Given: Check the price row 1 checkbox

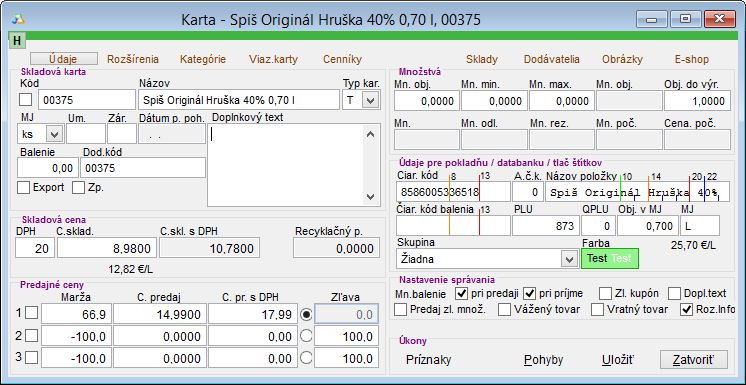Looking at the screenshot, I should point(31,313).
